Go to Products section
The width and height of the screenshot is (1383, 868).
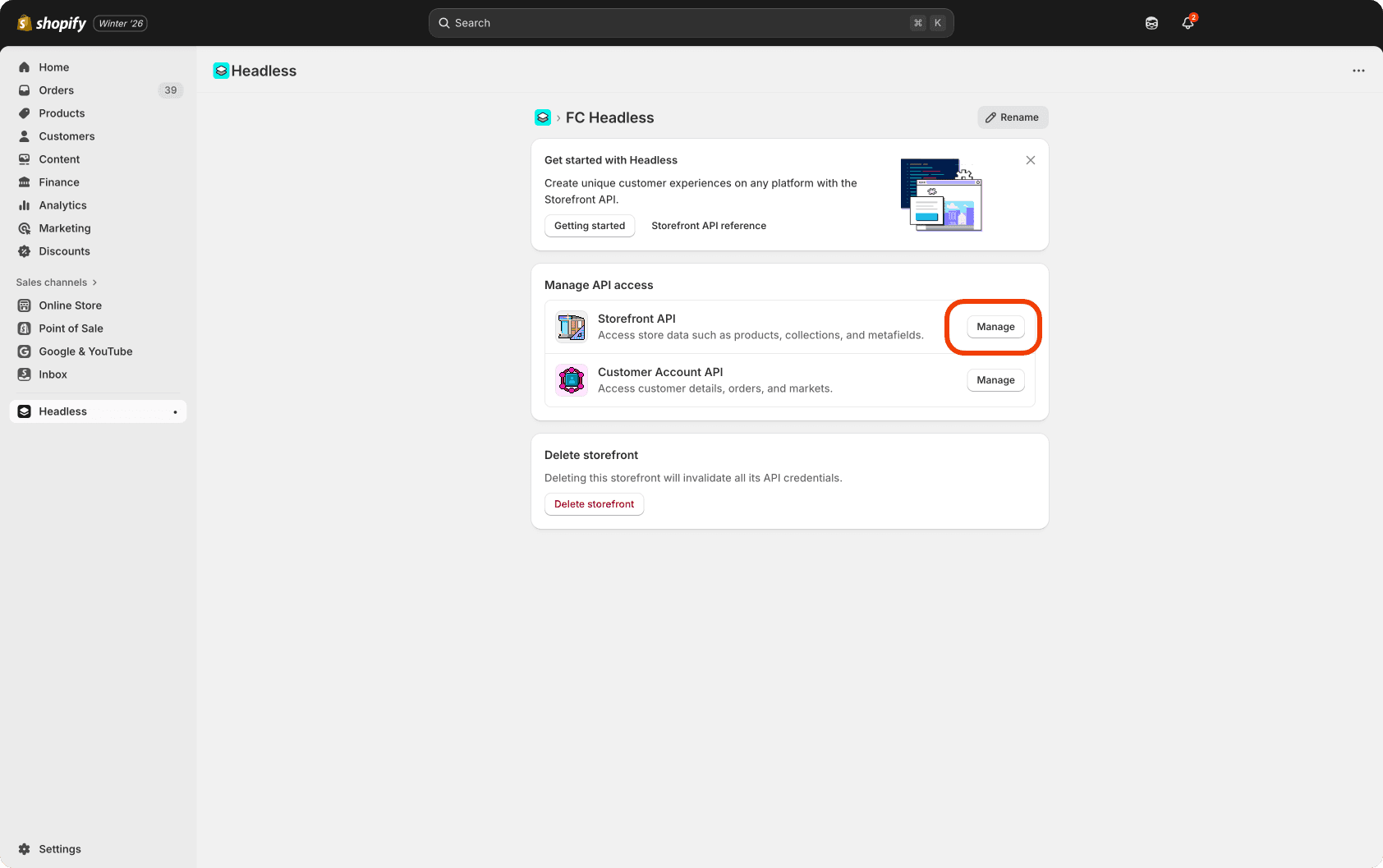pyautogui.click(x=98, y=113)
